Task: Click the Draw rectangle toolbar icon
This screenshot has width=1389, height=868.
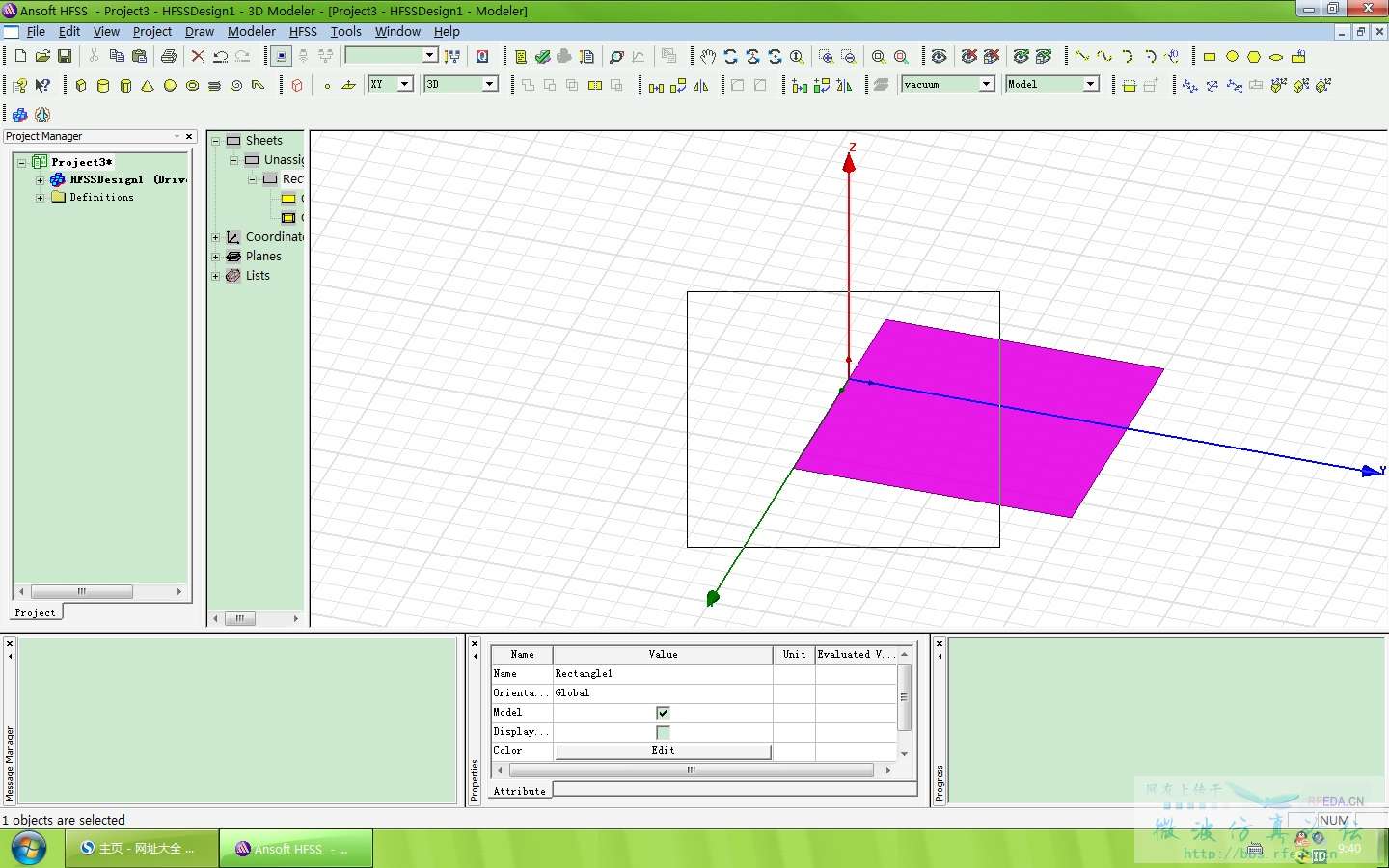Action: pyautogui.click(x=1210, y=57)
